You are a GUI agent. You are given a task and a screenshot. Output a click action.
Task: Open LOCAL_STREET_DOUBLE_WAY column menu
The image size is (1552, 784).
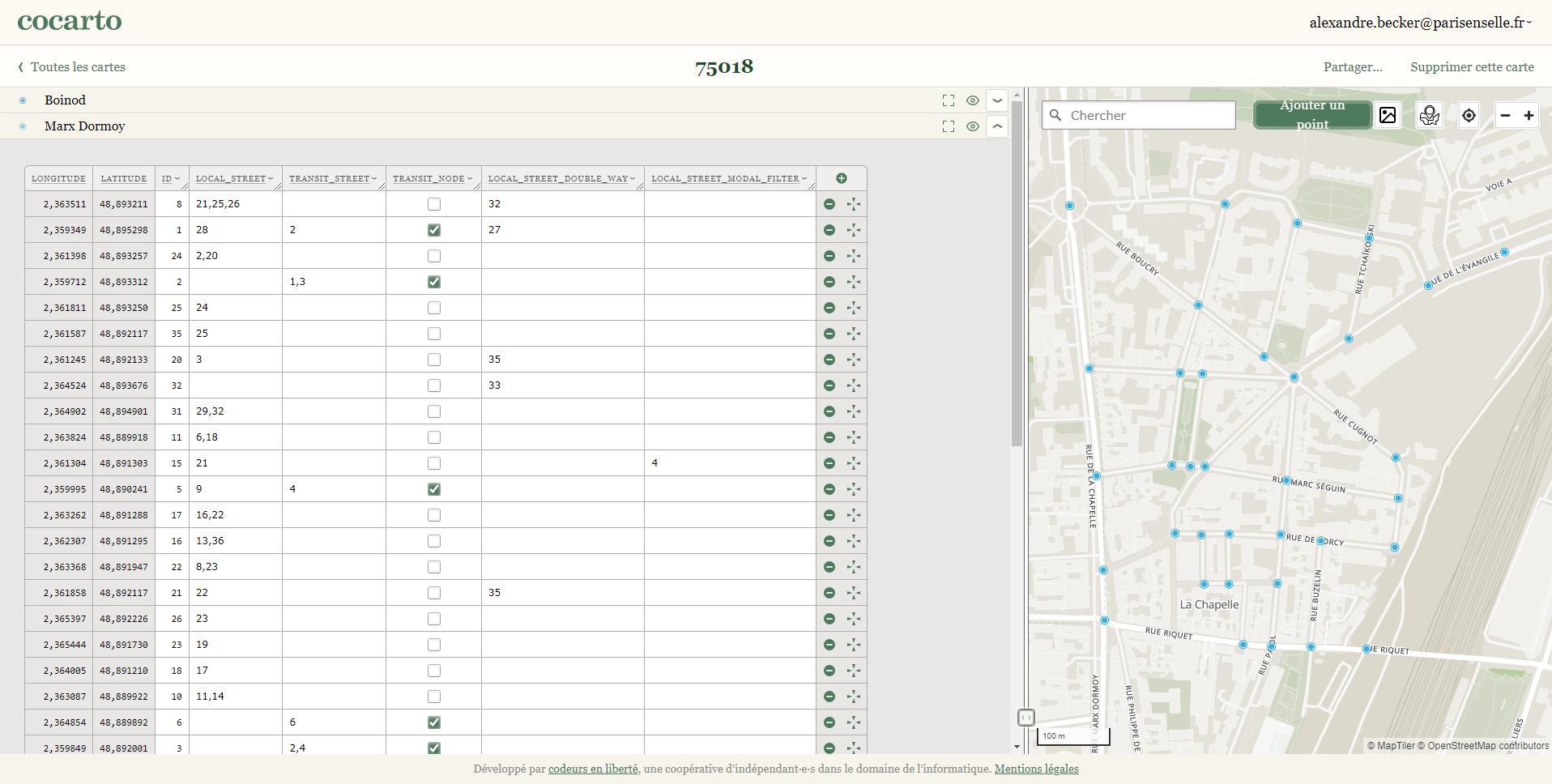click(633, 179)
